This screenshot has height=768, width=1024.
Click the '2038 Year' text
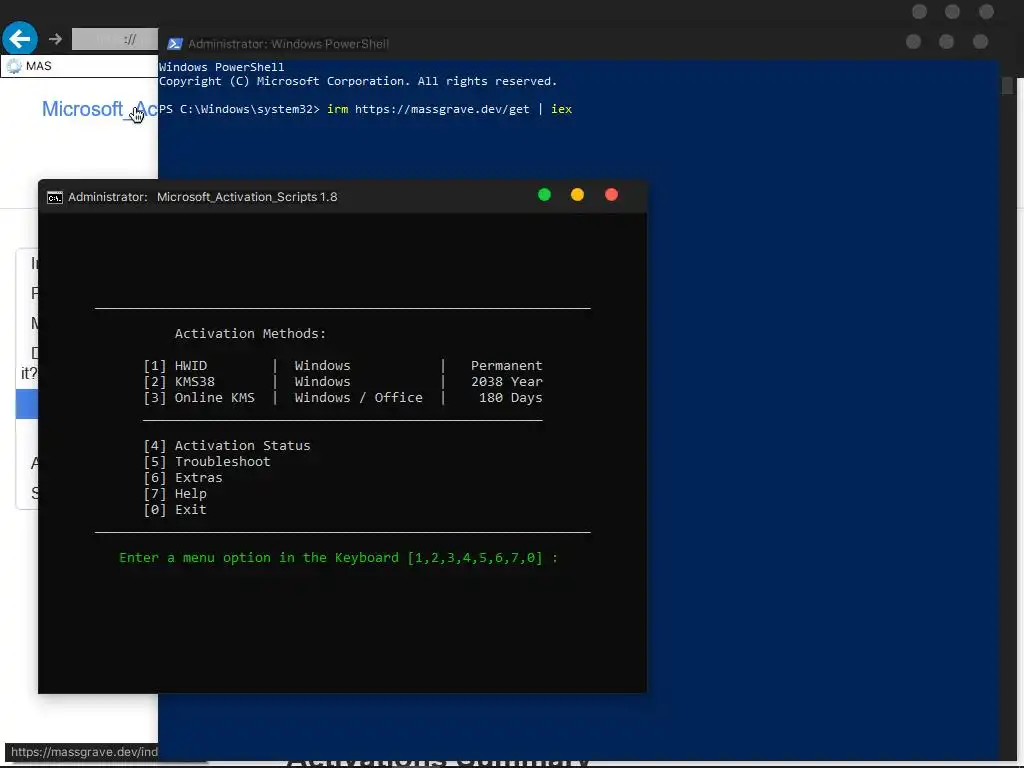(x=507, y=381)
